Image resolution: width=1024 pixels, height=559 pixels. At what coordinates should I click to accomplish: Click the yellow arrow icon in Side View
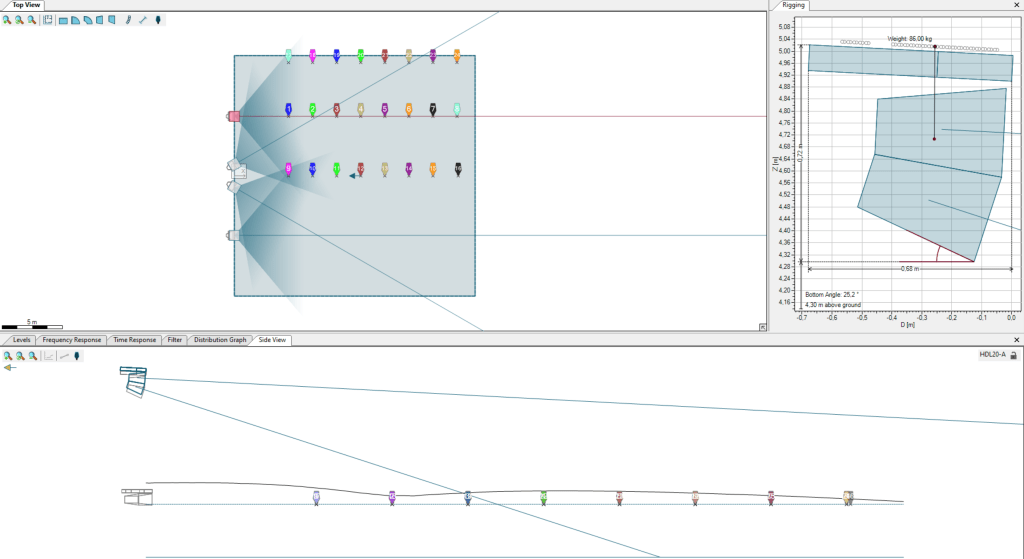coord(9,368)
